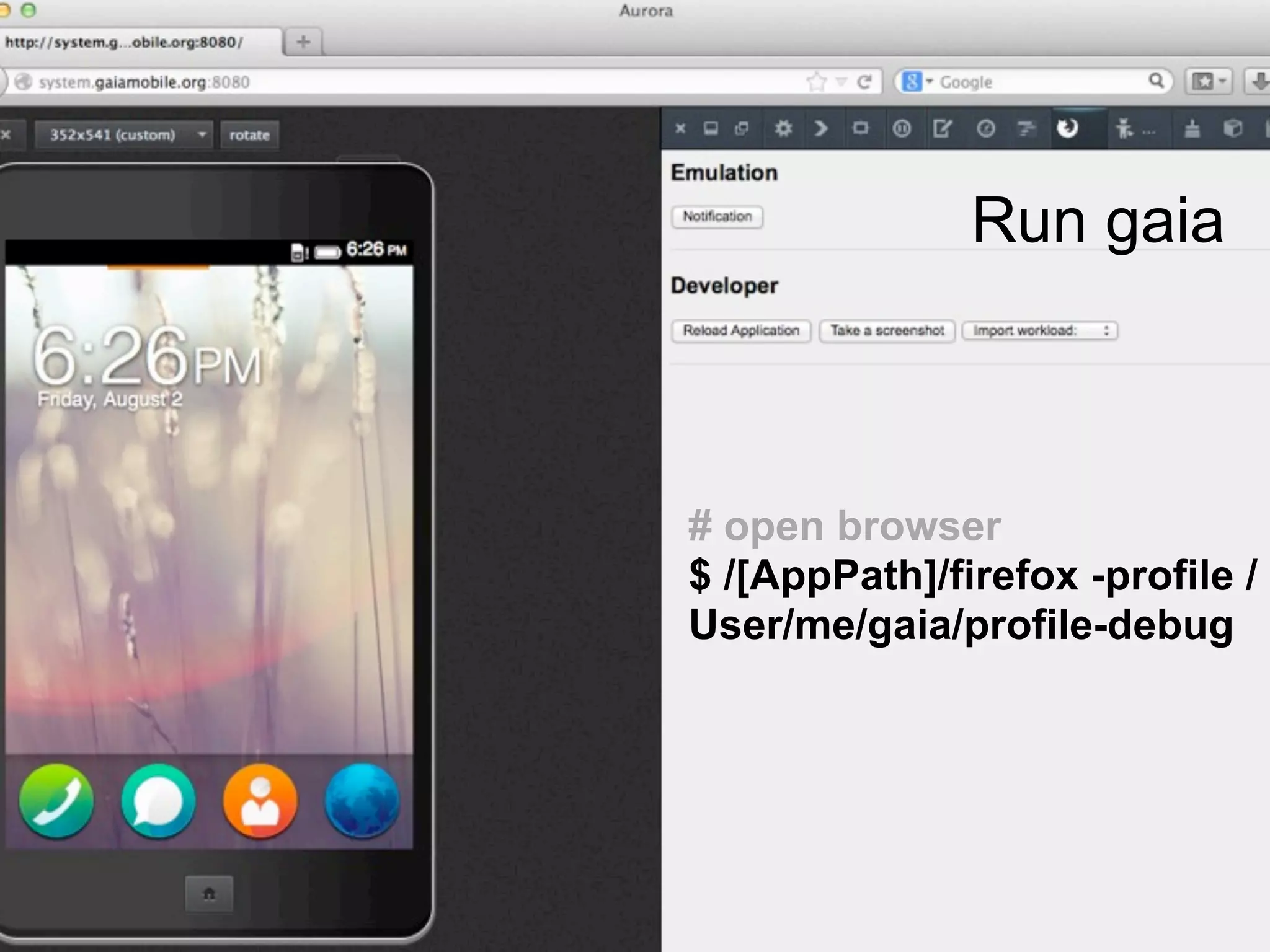
Task: Click Take a screenshot button
Action: pos(887,330)
